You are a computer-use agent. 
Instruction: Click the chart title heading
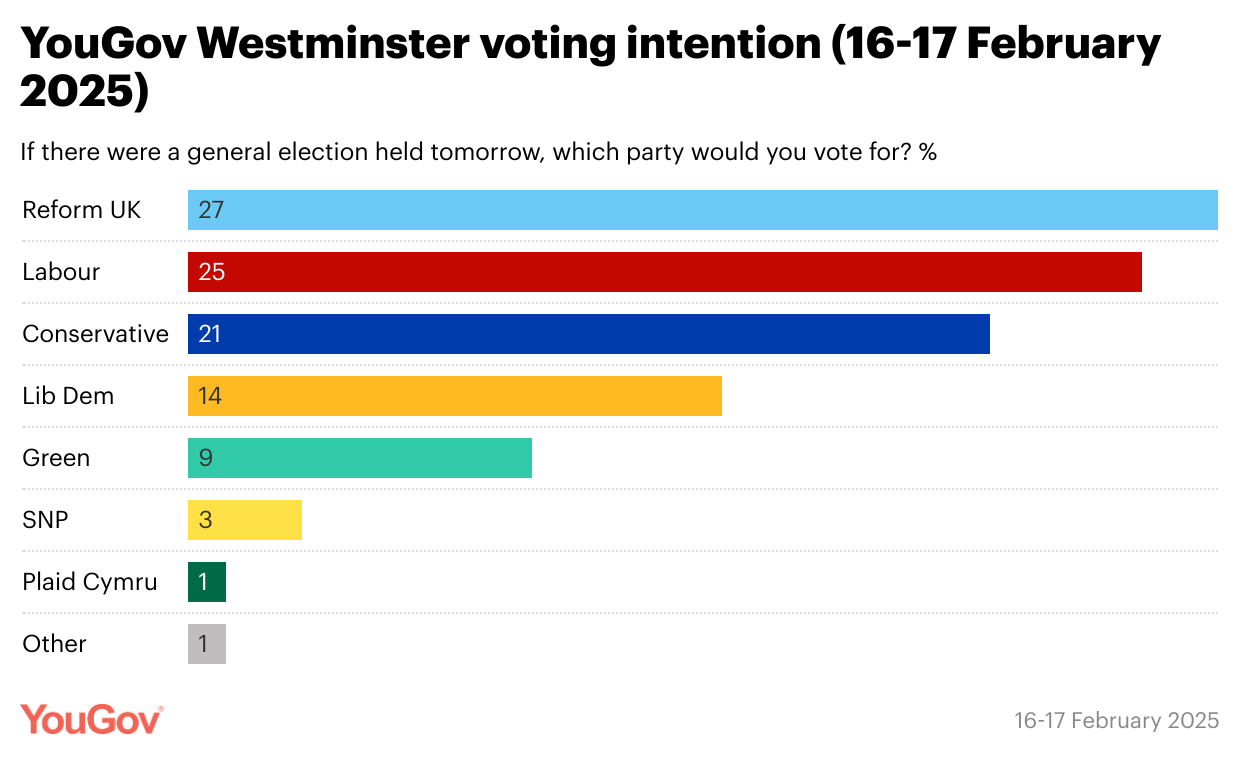coord(591,67)
